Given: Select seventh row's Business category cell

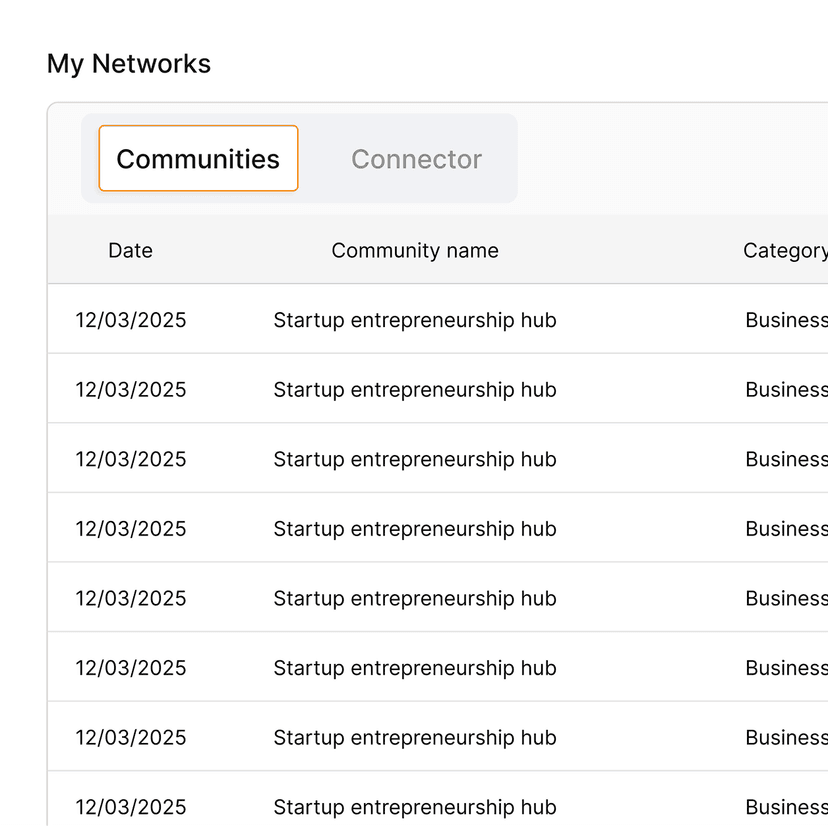Looking at the screenshot, I should pyautogui.click(x=786, y=737).
